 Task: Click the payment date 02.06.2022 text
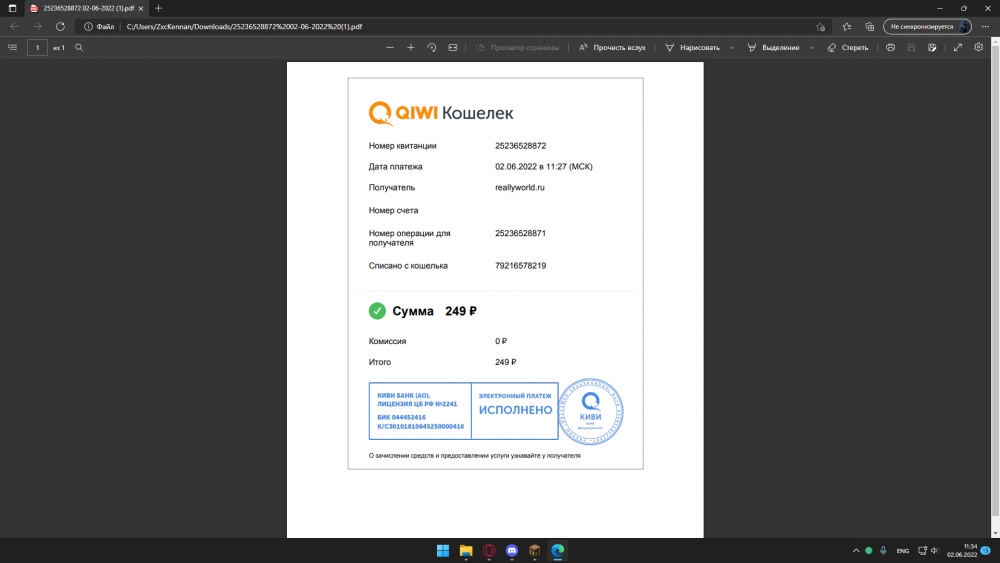tap(543, 167)
